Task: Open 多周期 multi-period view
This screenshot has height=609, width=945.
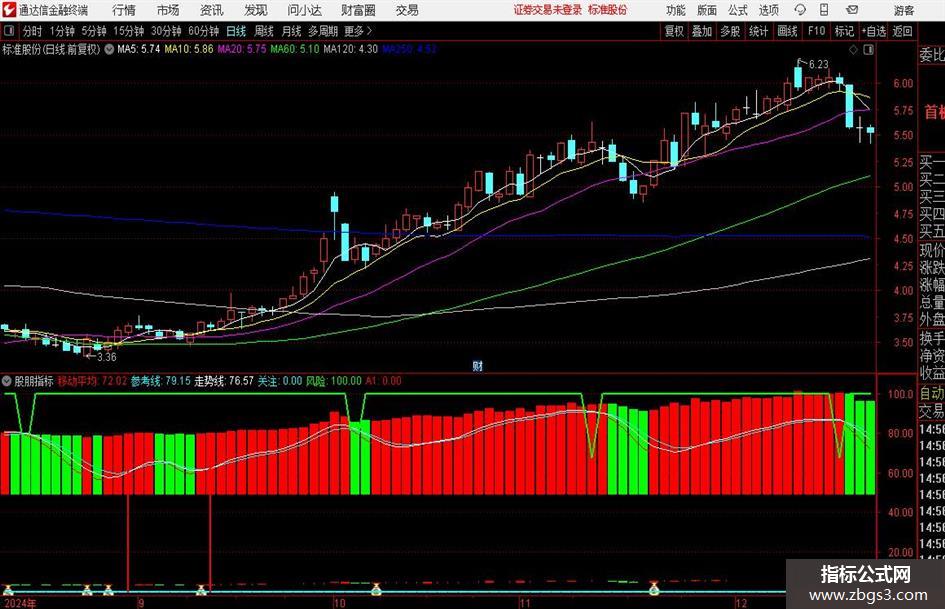Action: point(323,31)
